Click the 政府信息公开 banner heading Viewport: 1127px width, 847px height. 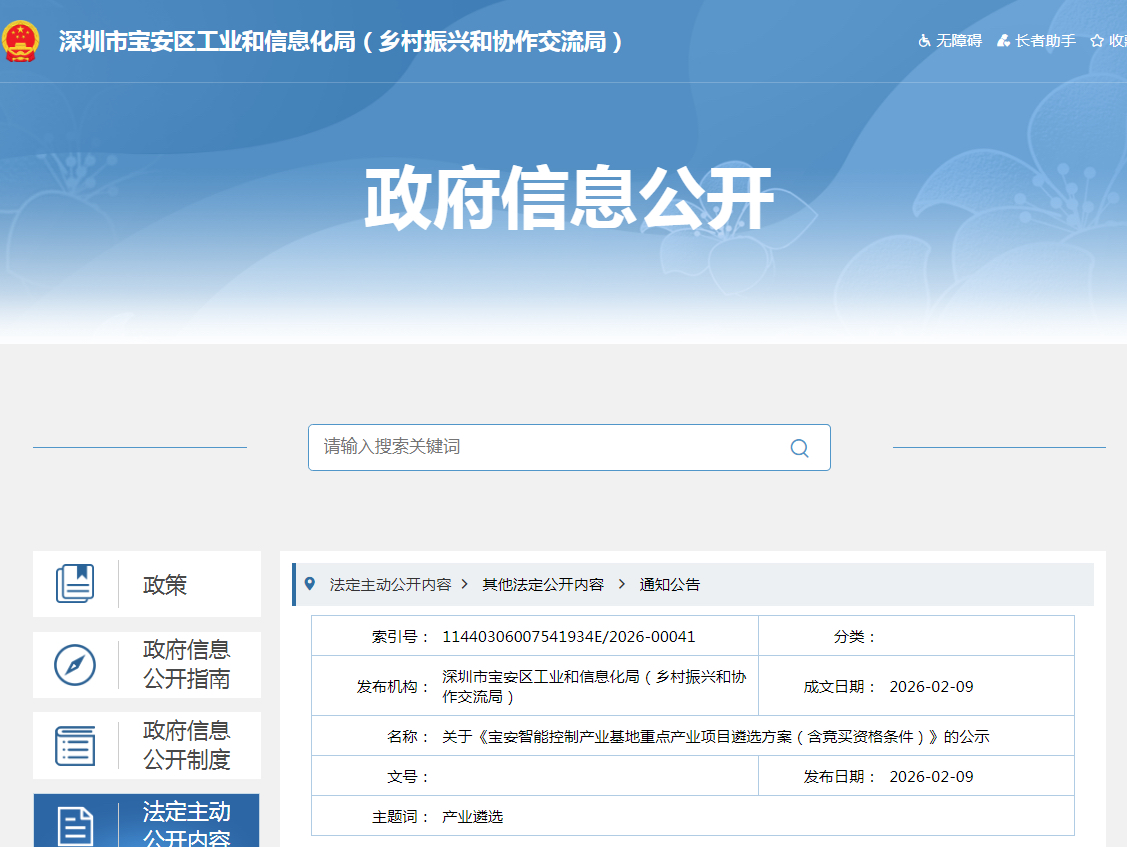[x=569, y=198]
